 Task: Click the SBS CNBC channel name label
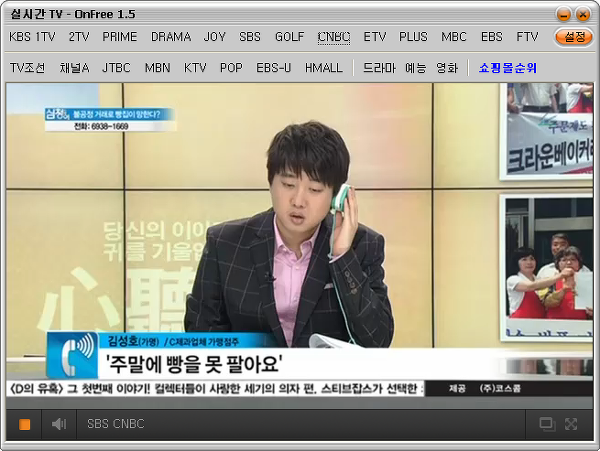[116, 424]
